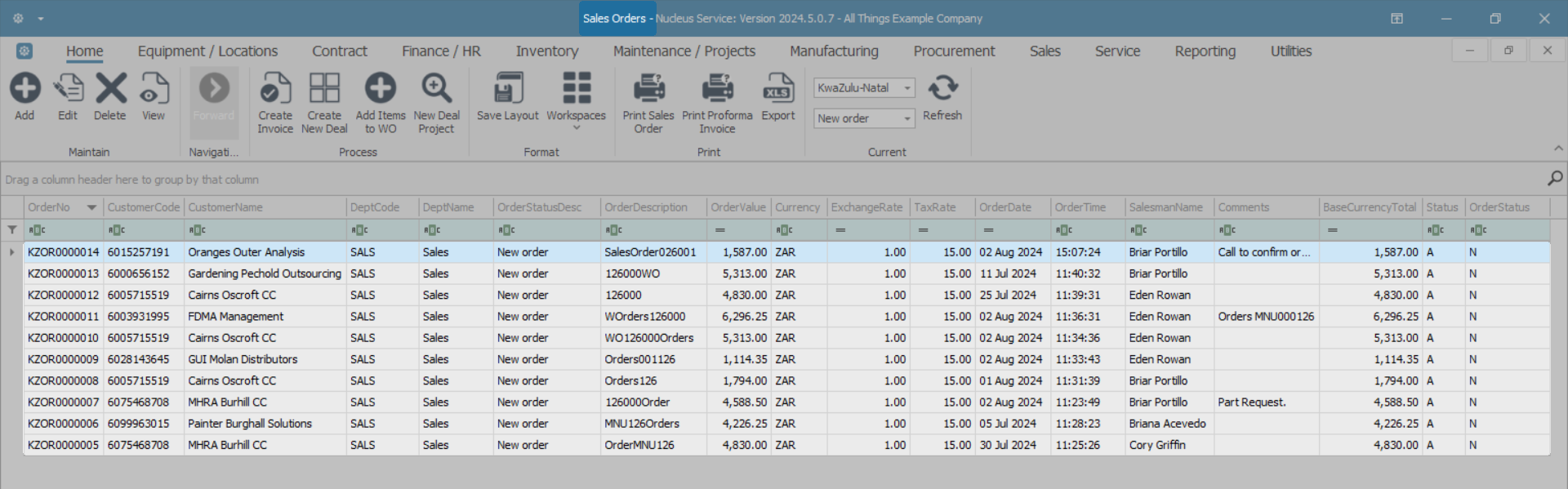Viewport: 1568px width, 489px height.
Task: Collapse the ribbon using the chevron
Action: coord(1558,149)
